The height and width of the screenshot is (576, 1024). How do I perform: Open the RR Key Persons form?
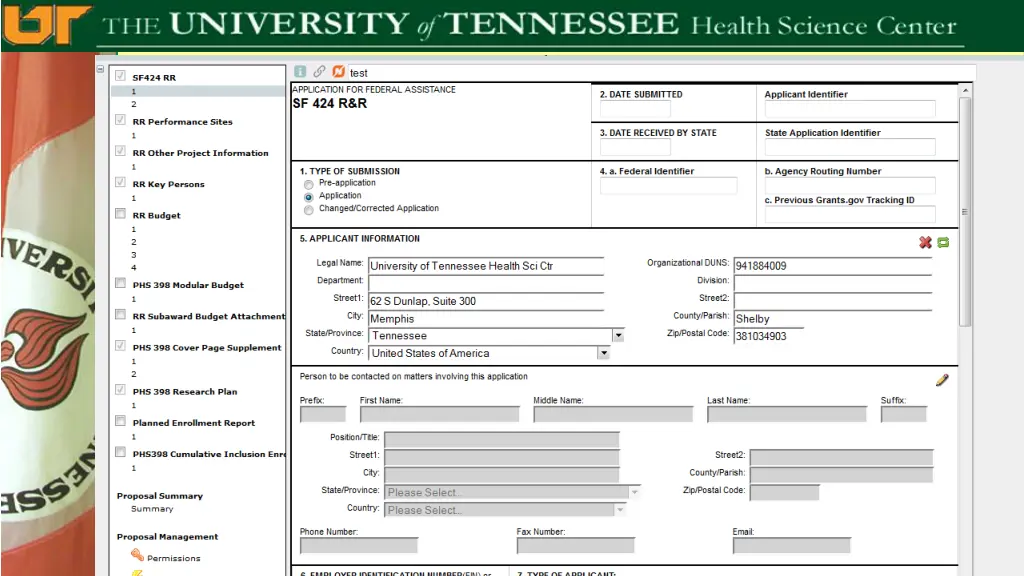tap(168, 184)
